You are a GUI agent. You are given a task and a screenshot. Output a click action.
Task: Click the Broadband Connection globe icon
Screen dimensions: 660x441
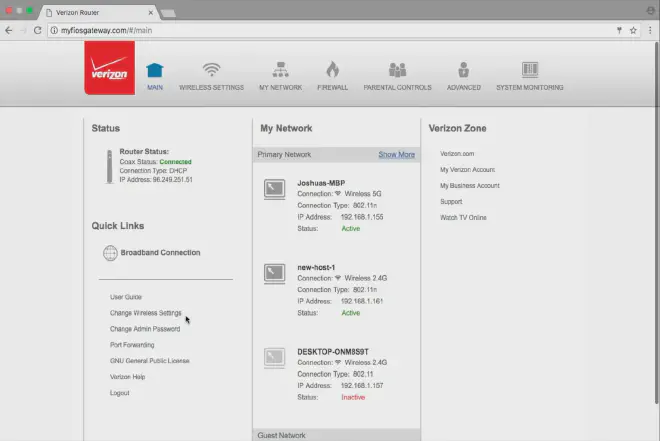110,253
